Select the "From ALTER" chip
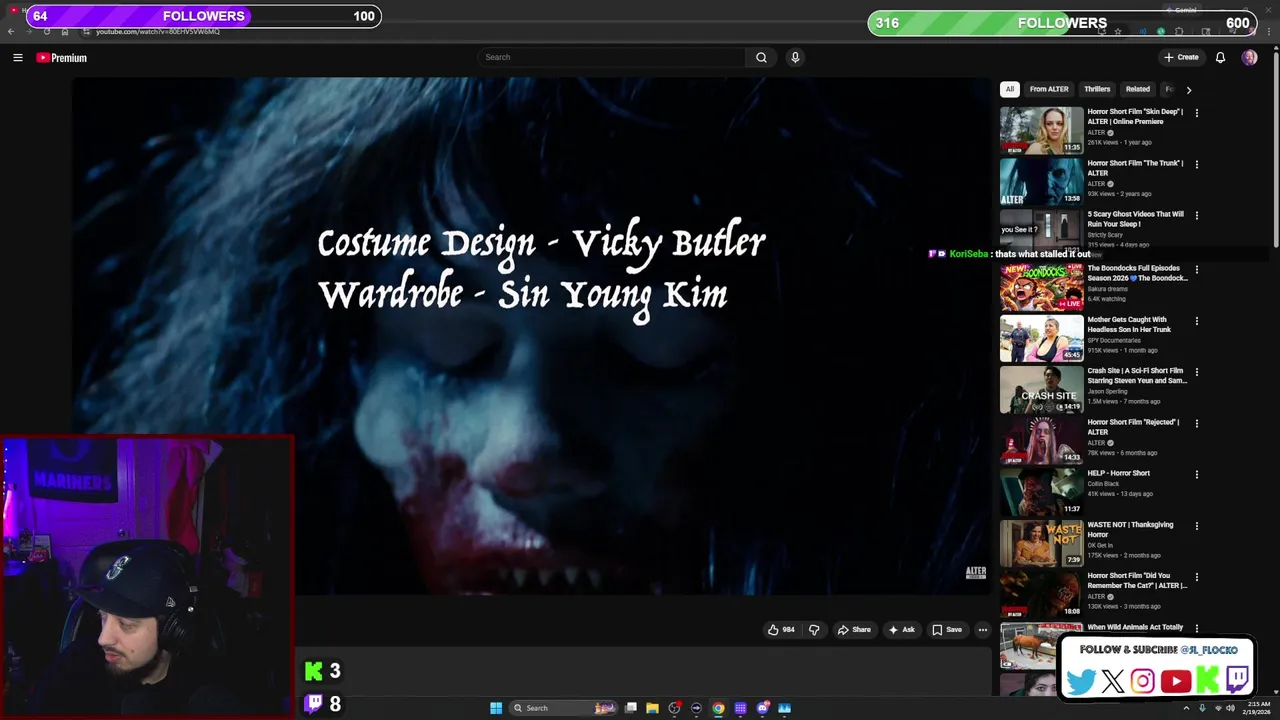 pos(1049,89)
